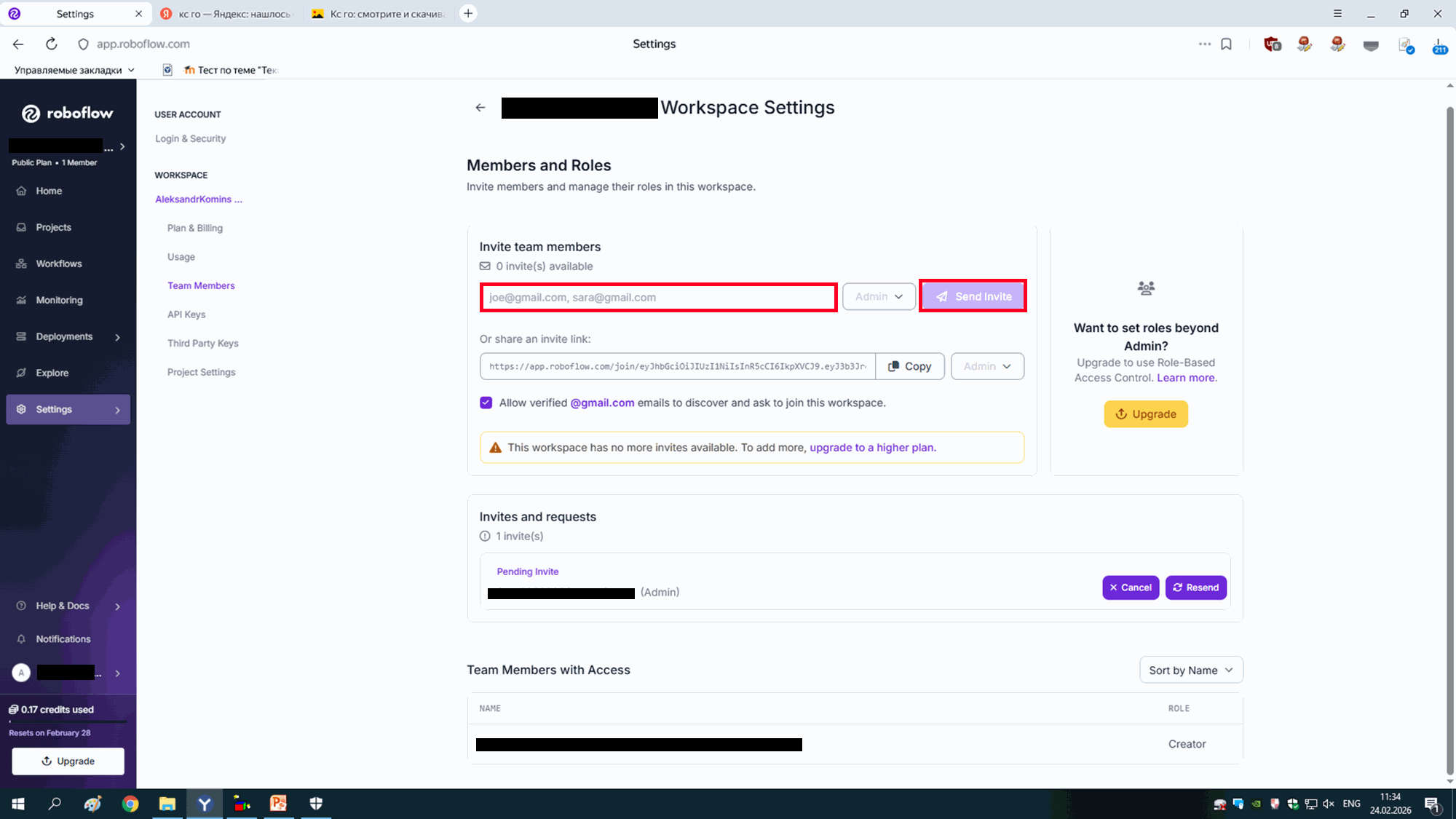
Task: Click the site protection shield icon
Action: click(83, 44)
